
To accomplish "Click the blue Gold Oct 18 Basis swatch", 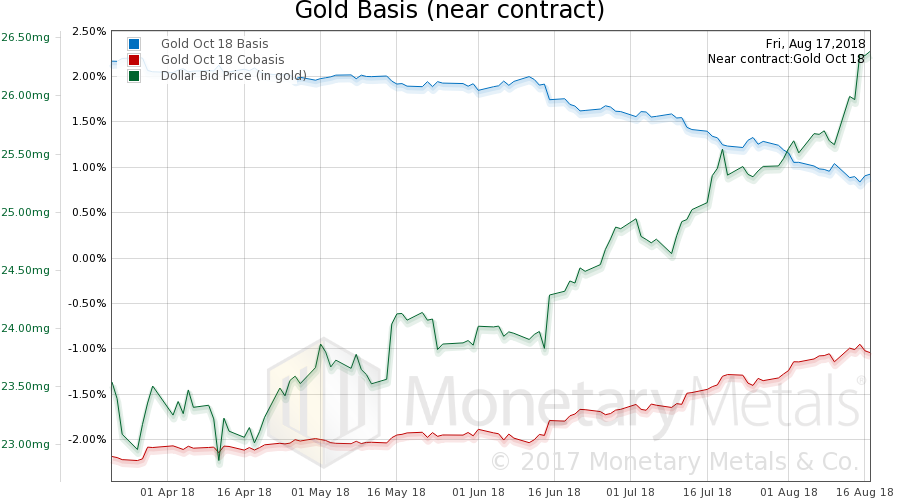I will (x=134, y=44).
